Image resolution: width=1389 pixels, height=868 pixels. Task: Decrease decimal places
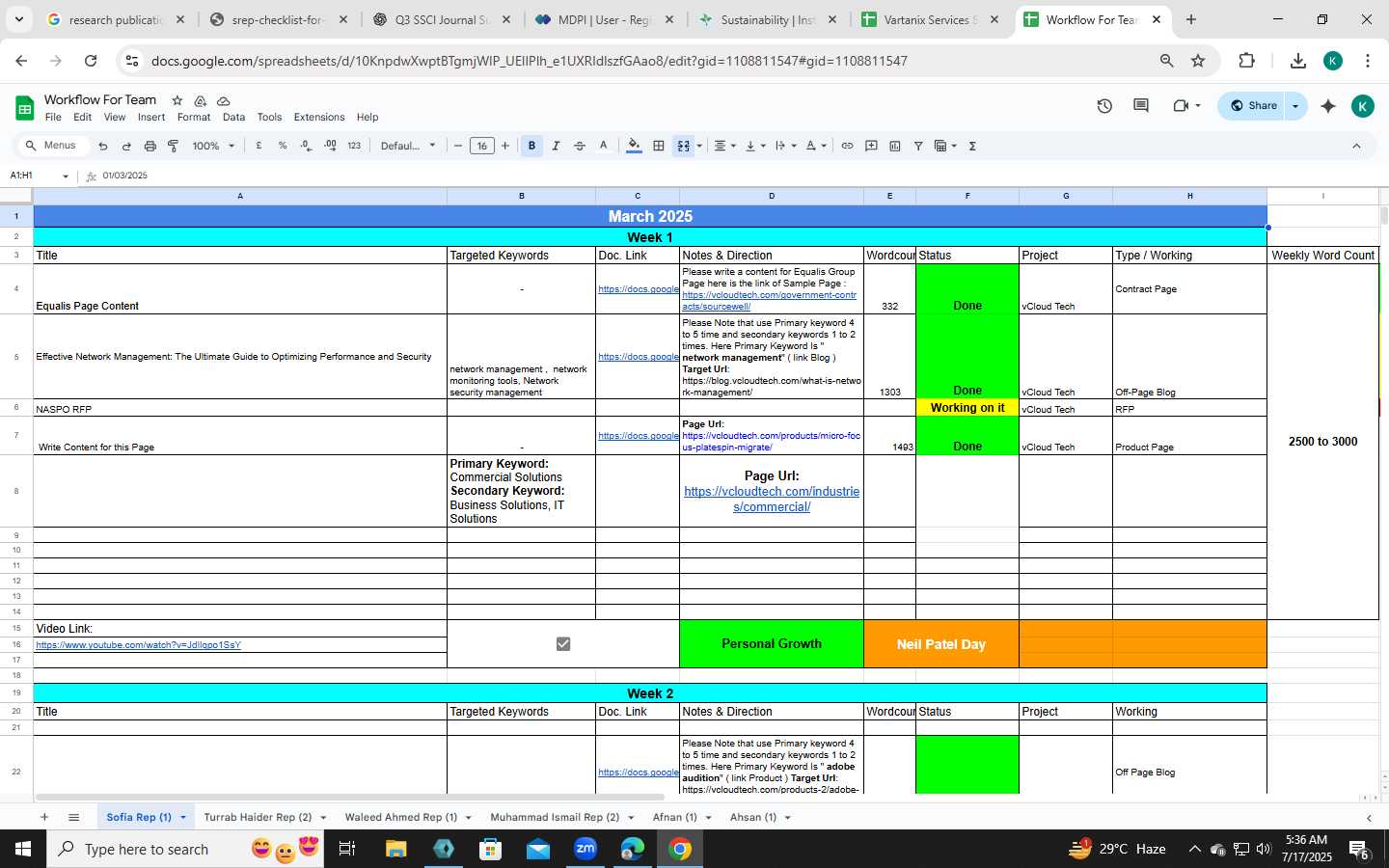pyautogui.click(x=306, y=146)
